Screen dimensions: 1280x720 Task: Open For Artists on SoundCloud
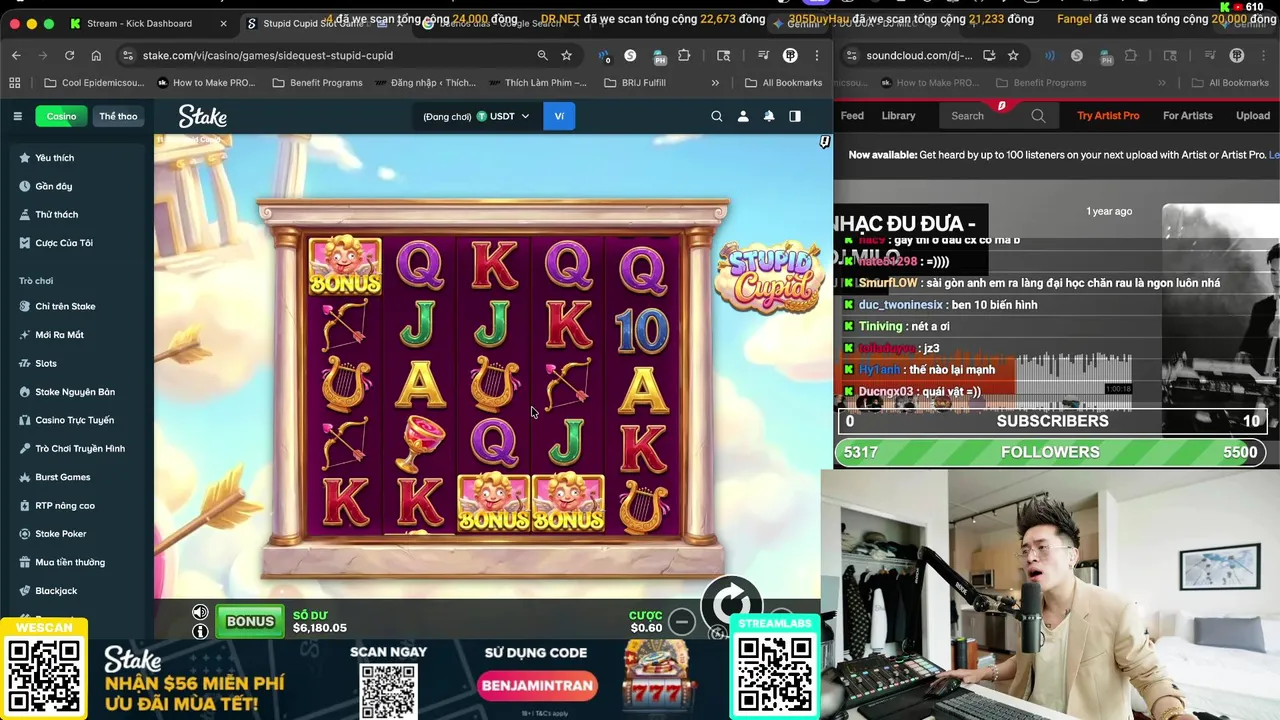(x=1187, y=116)
